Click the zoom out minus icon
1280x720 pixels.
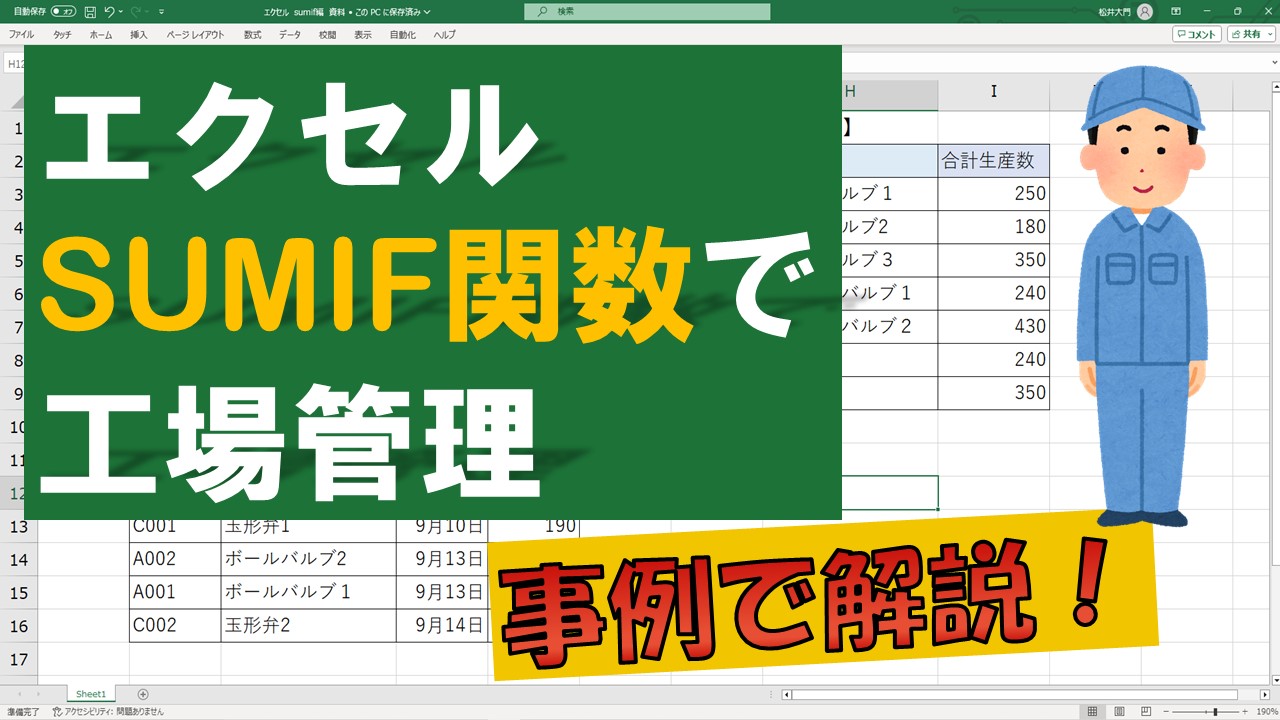click(x=1168, y=712)
